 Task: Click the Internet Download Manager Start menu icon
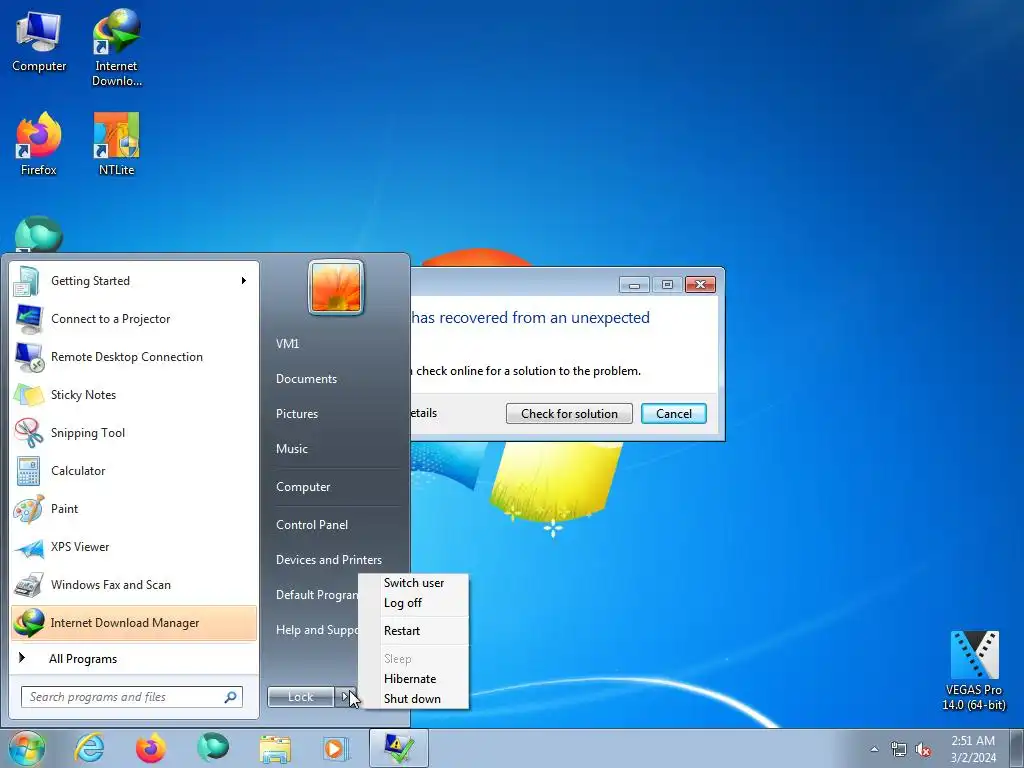tap(27, 622)
